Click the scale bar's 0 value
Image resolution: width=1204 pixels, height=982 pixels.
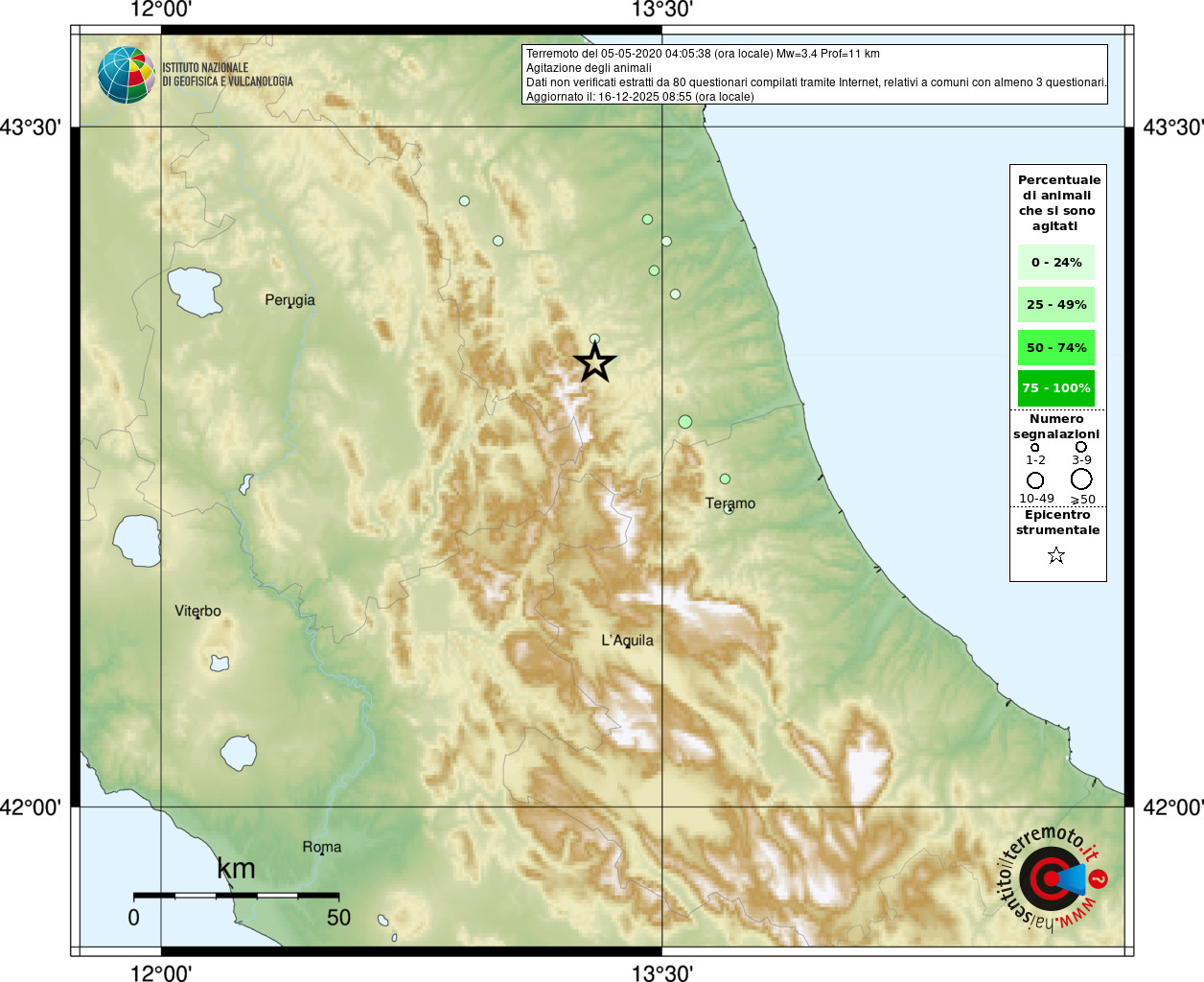(133, 918)
